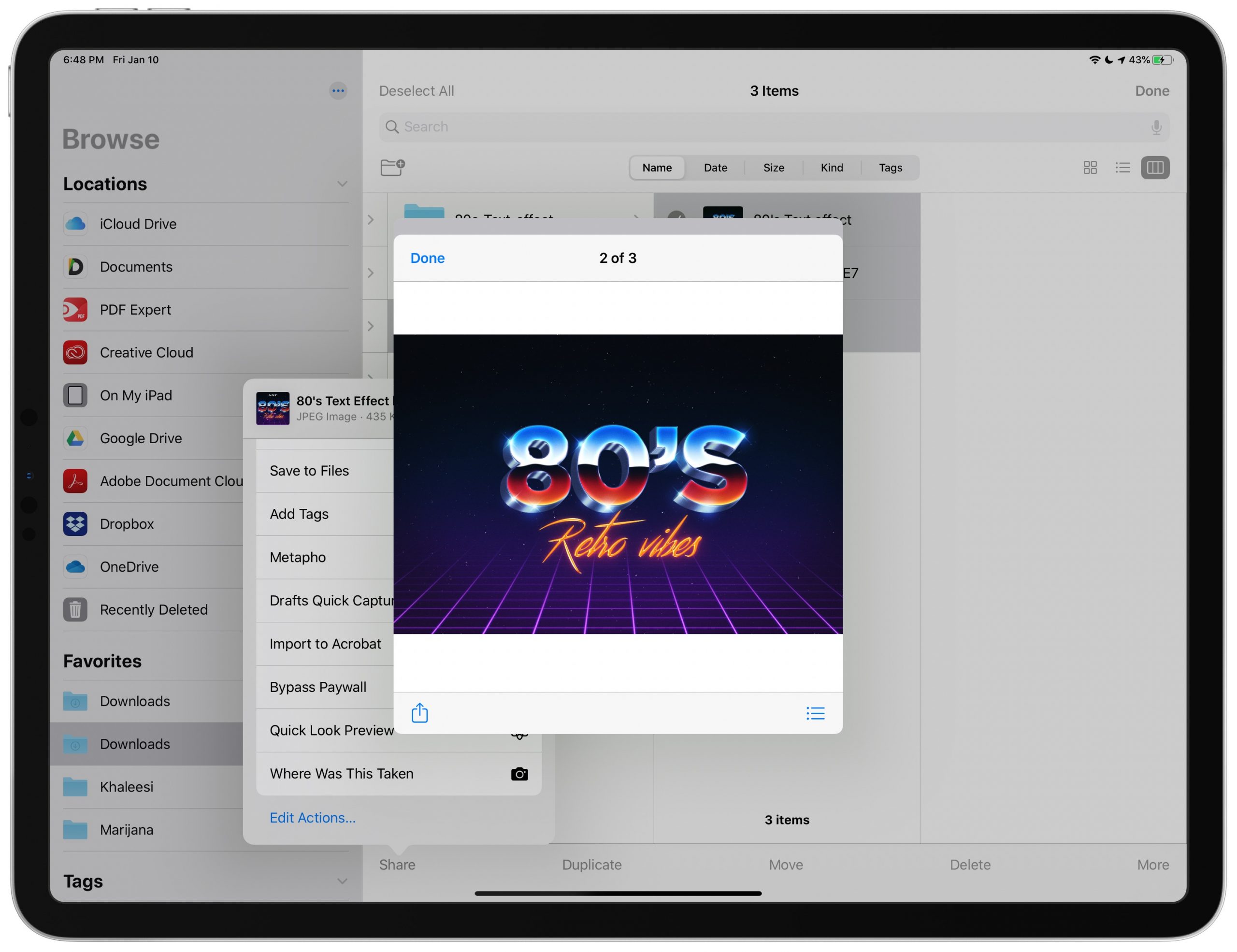
Task: Switch to grid view layout icon
Action: point(1091,167)
